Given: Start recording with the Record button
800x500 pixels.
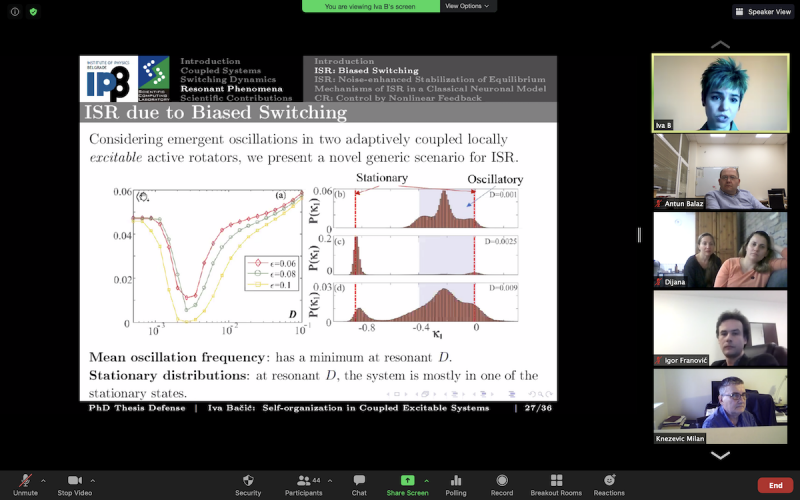Looking at the screenshot, I should (502, 485).
